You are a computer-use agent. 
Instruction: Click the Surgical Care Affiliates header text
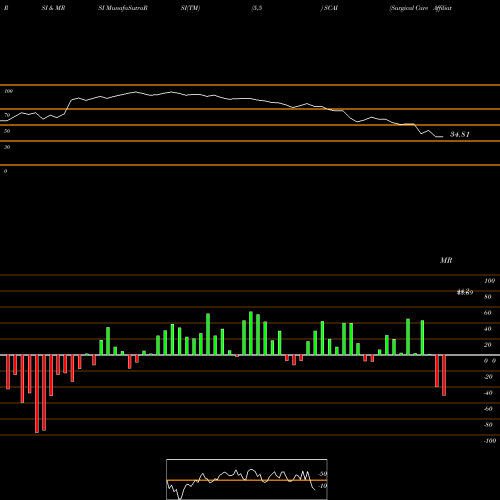coord(421,8)
